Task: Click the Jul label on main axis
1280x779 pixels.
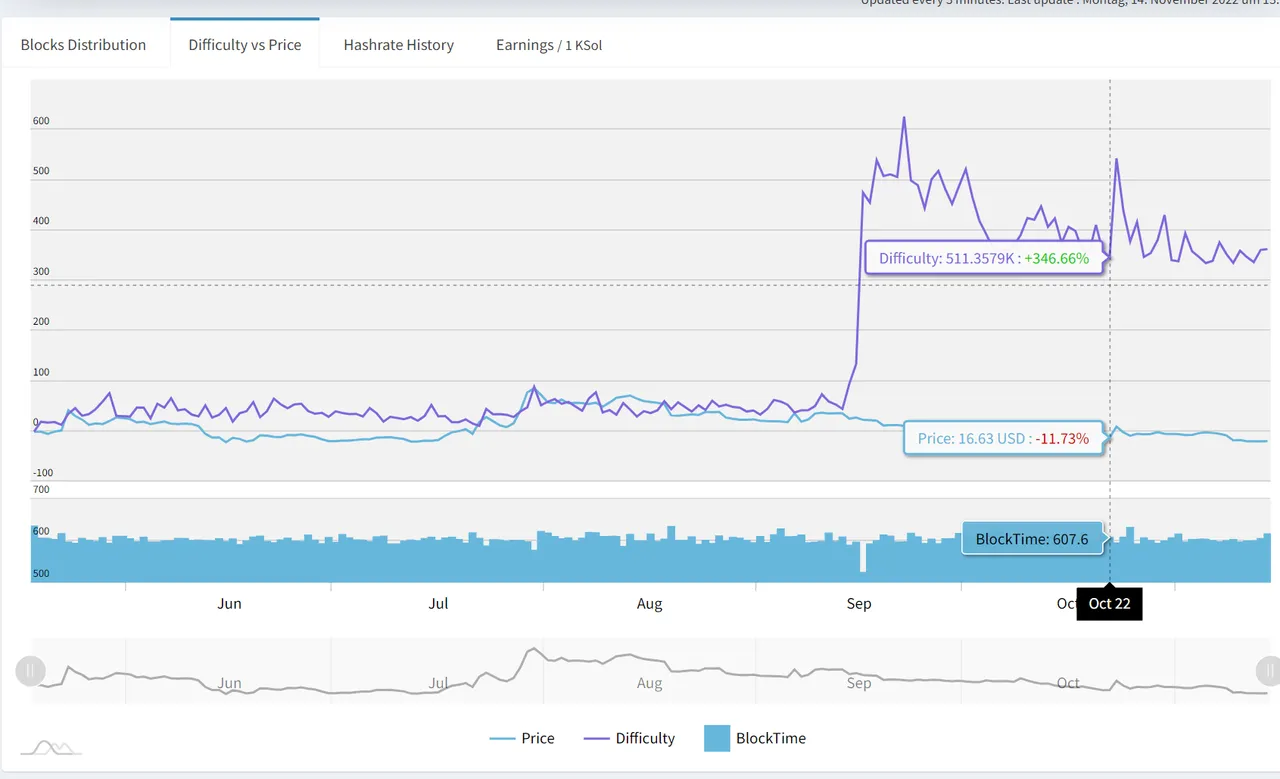Action: (438, 603)
